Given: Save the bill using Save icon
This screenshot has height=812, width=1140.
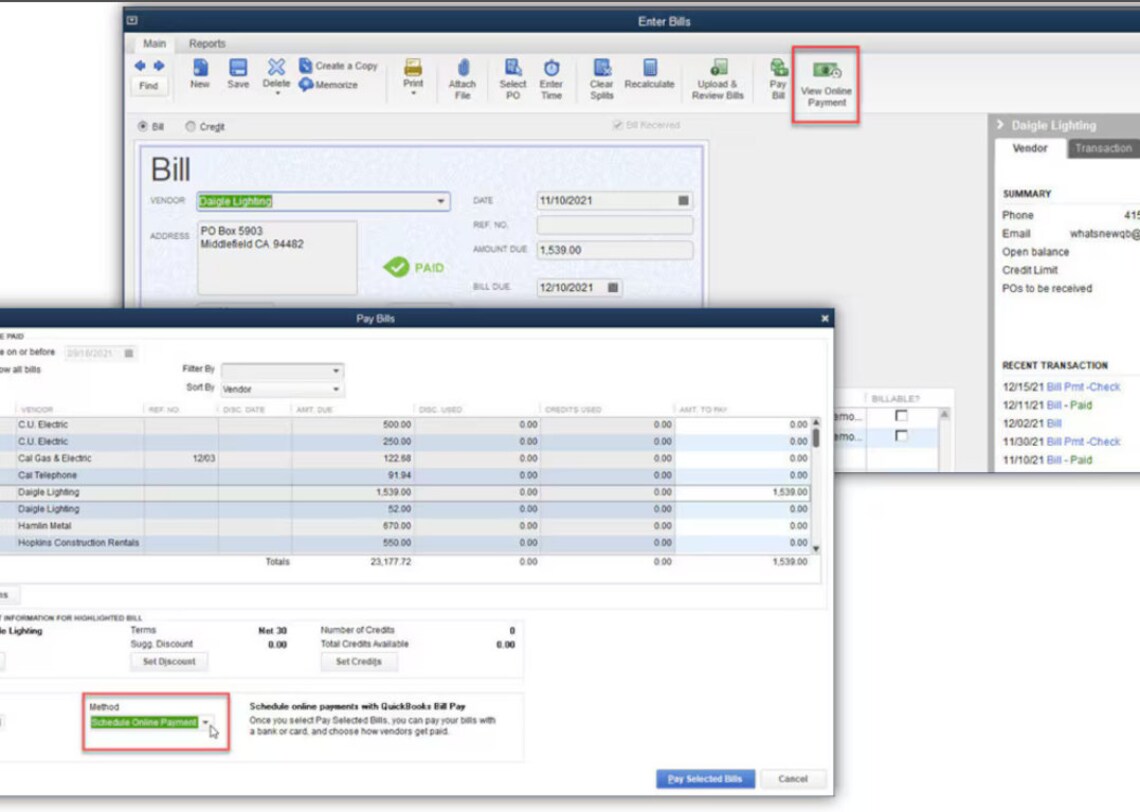Looking at the screenshot, I should (x=238, y=74).
